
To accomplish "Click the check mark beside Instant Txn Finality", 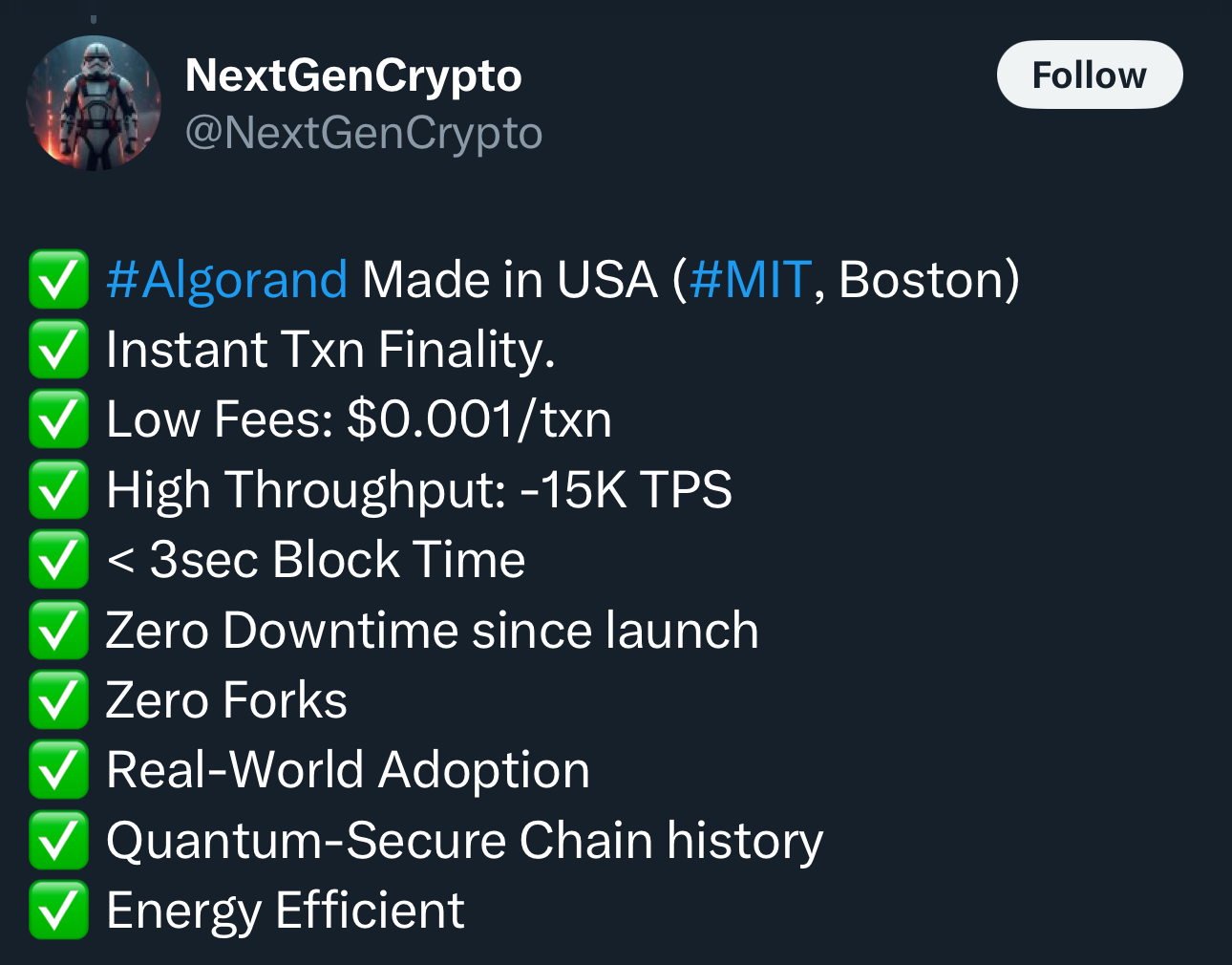I will (58, 349).
